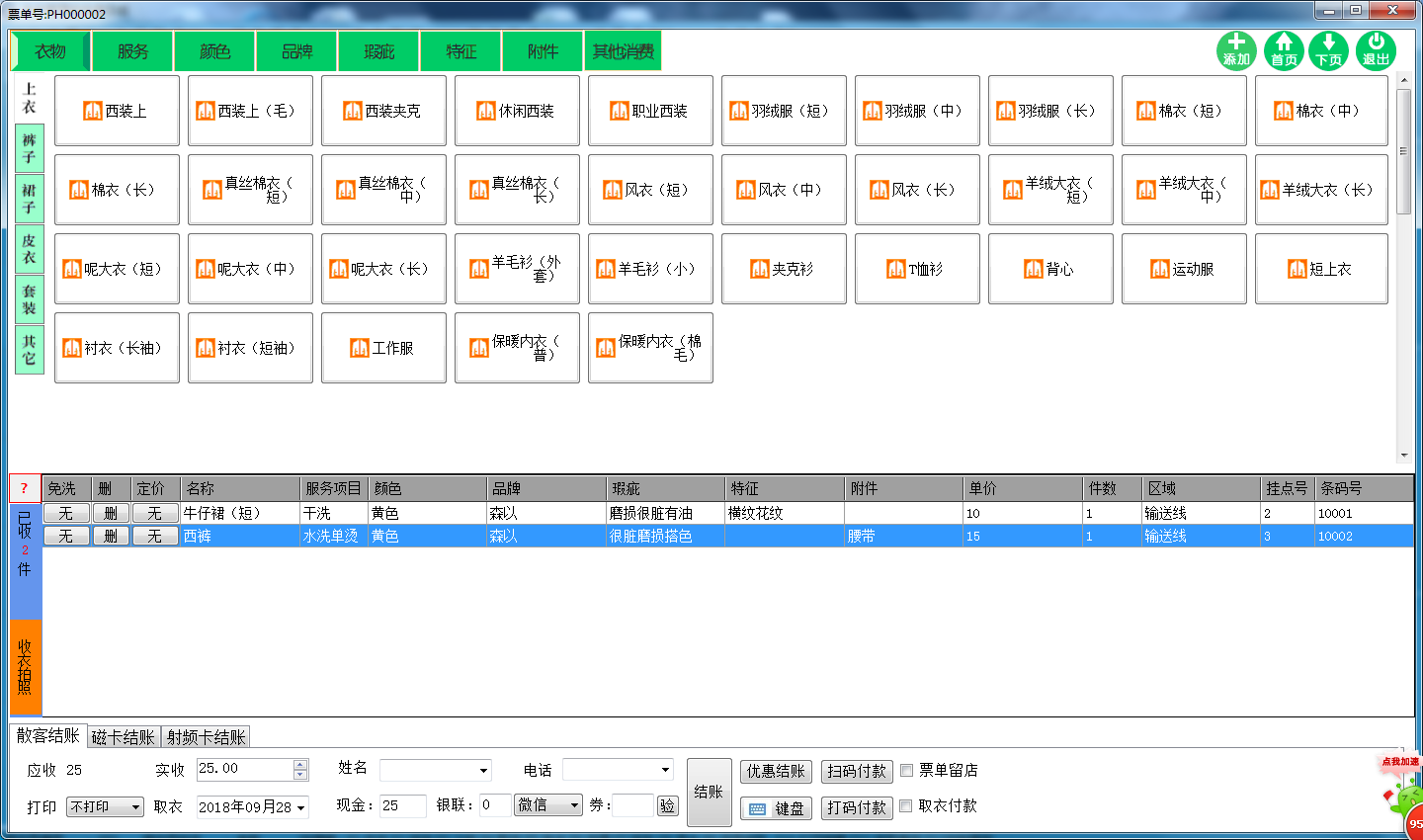The width and height of the screenshot is (1423, 840).
Task: Click the keyboard 键盘 button
Action: tap(776, 808)
